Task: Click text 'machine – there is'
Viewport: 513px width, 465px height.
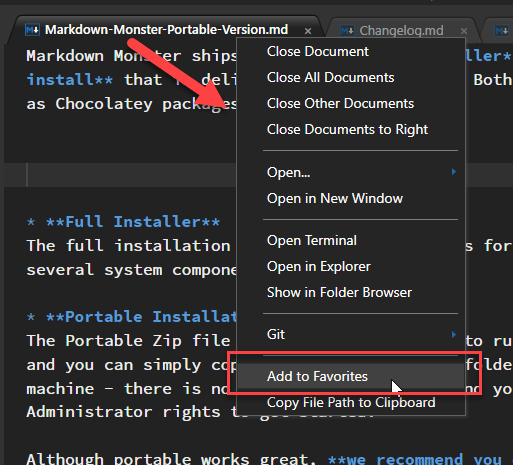Action: coord(114,389)
